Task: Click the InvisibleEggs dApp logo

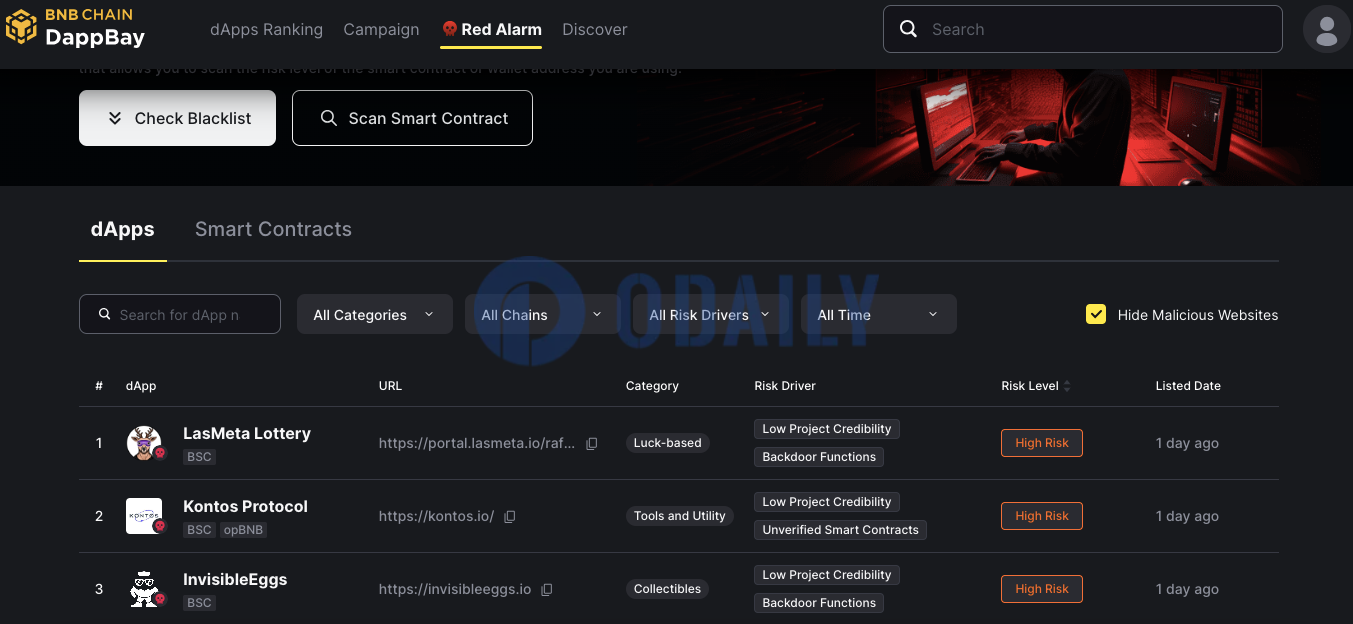Action: pyautogui.click(x=145, y=589)
